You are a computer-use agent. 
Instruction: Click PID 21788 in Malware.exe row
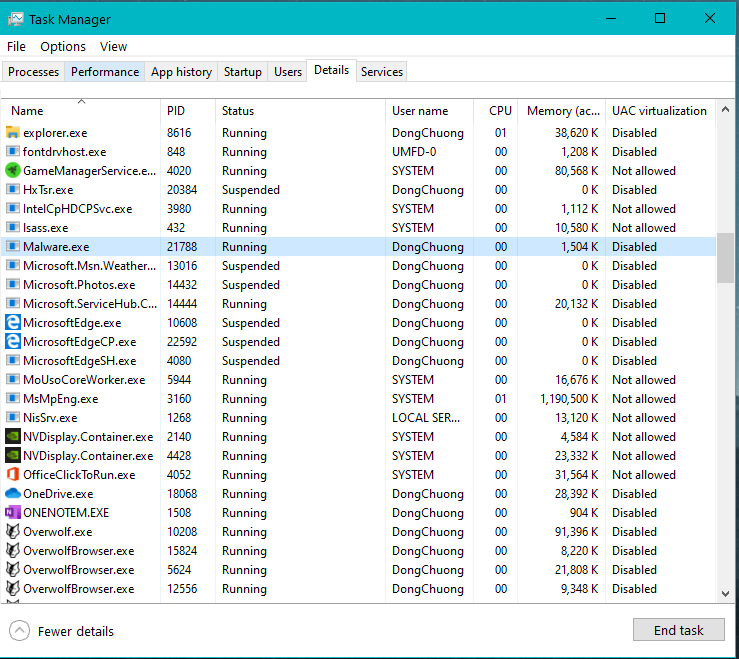click(x=182, y=247)
